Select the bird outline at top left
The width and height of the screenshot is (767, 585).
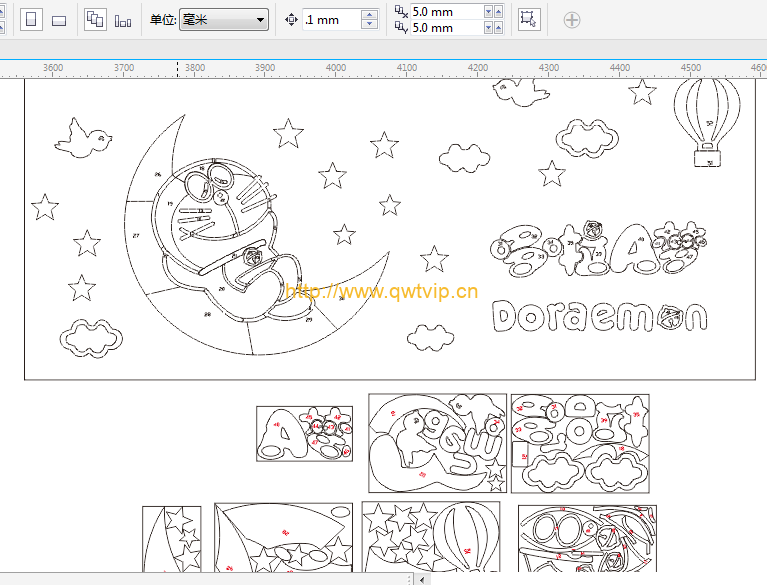(83, 138)
